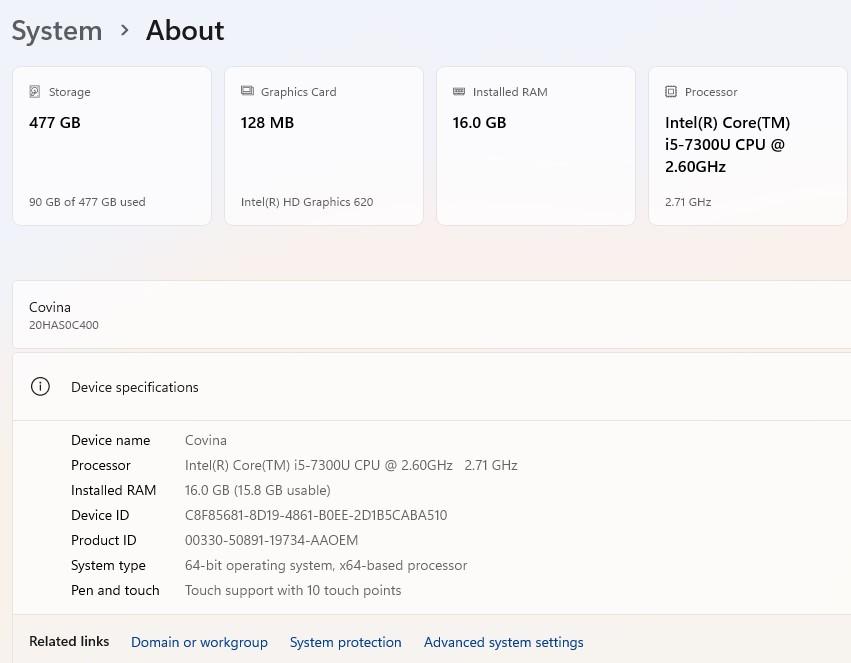This screenshot has width=851, height=663.
Task: Click Product ID value 00330-50891-19734-AAOEM
Action: coord(271,540)
